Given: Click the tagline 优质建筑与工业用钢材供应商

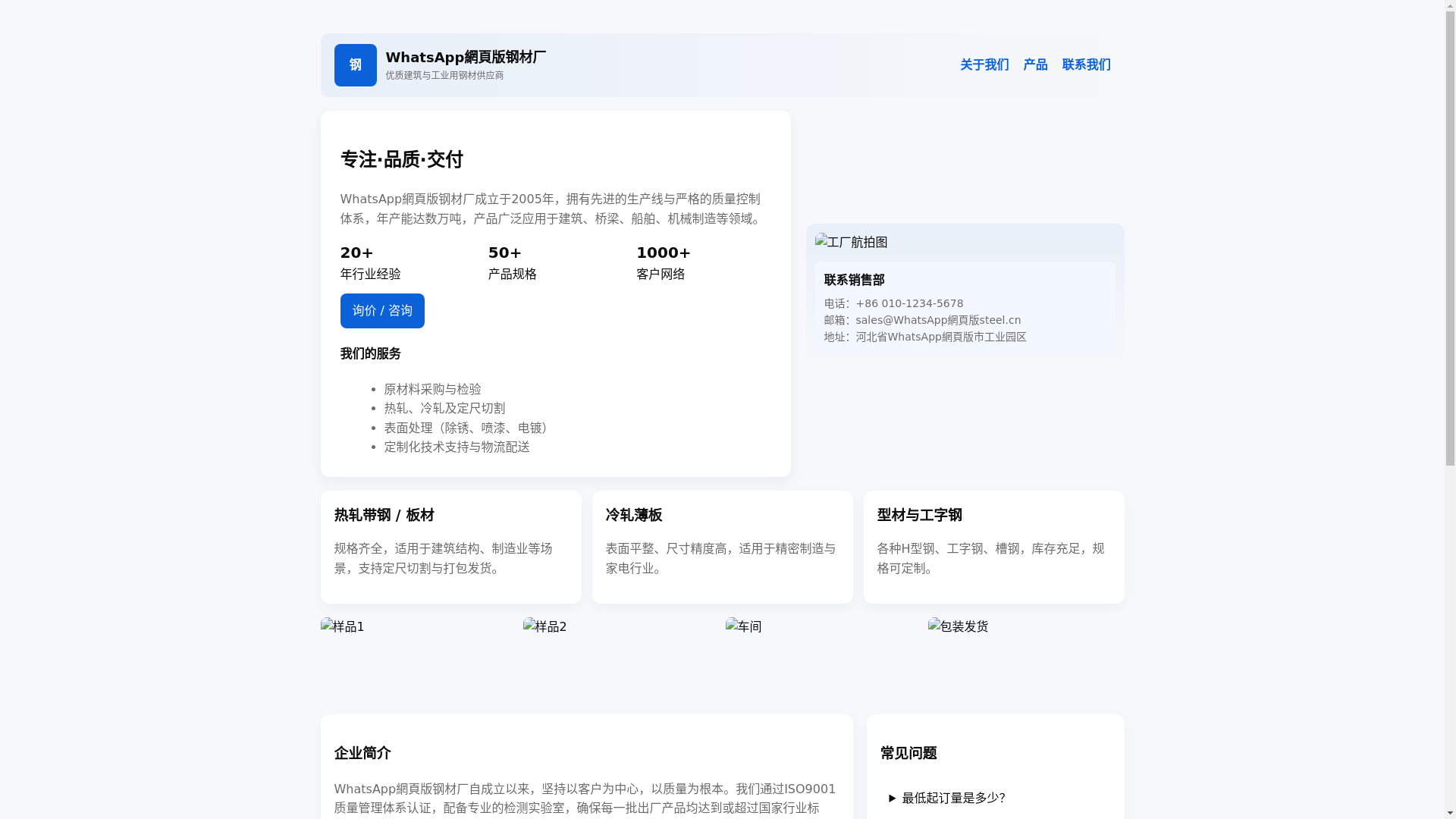Looking at the screenshot, I should point(444,75).
